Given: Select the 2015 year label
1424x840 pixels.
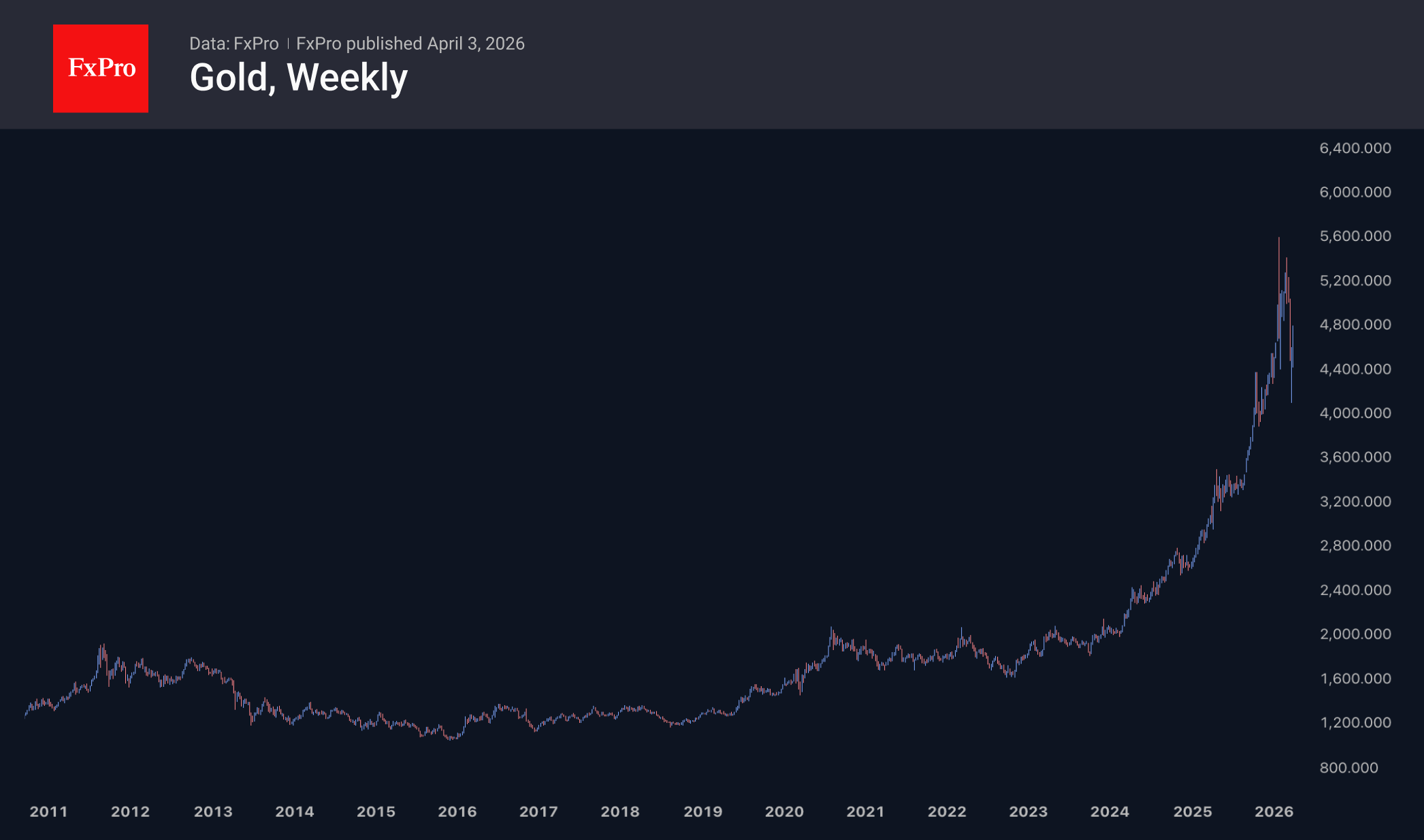Looking at the screenshot, I should tap(377, 811).
